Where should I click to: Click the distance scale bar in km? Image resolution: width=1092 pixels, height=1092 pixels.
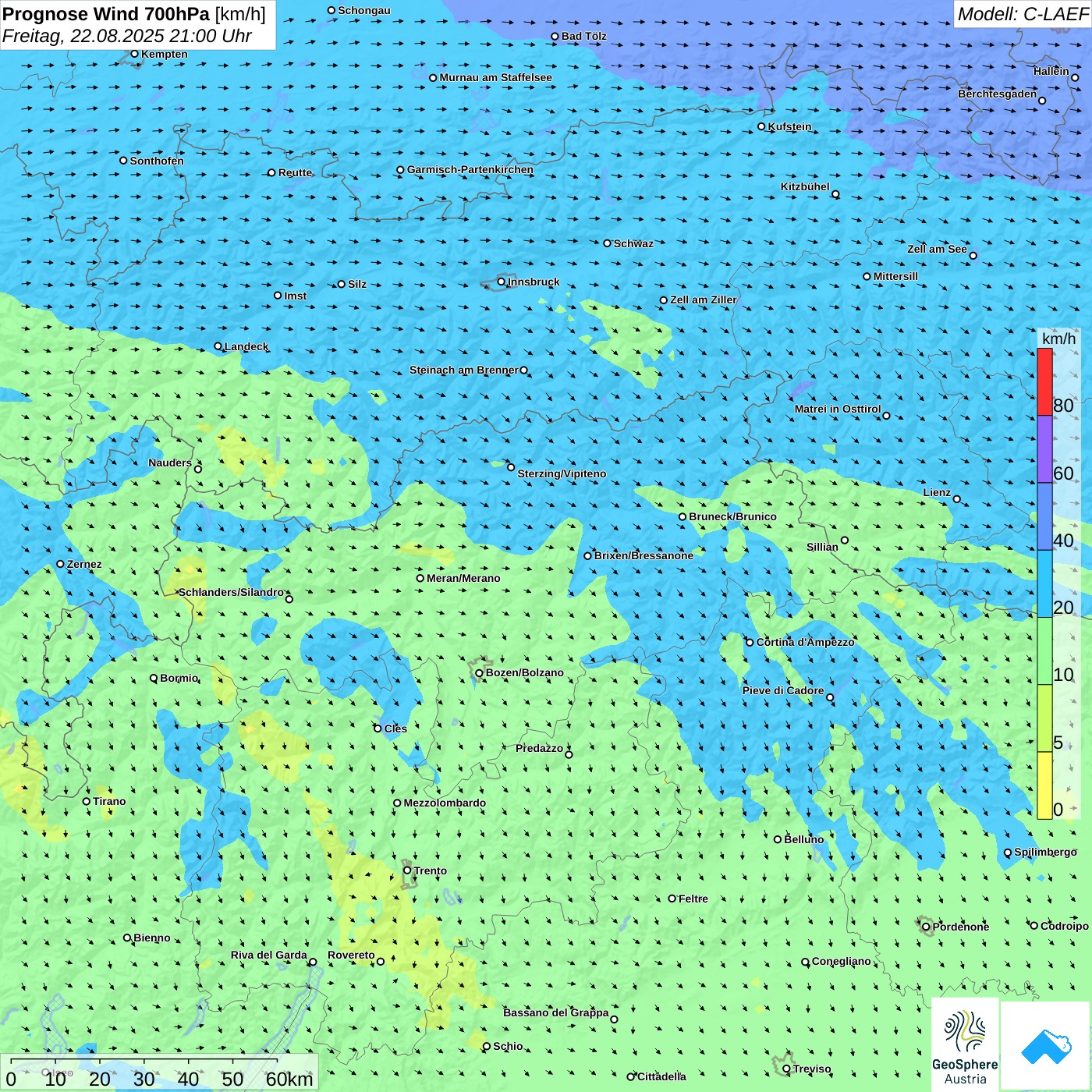coord(159,1072)
